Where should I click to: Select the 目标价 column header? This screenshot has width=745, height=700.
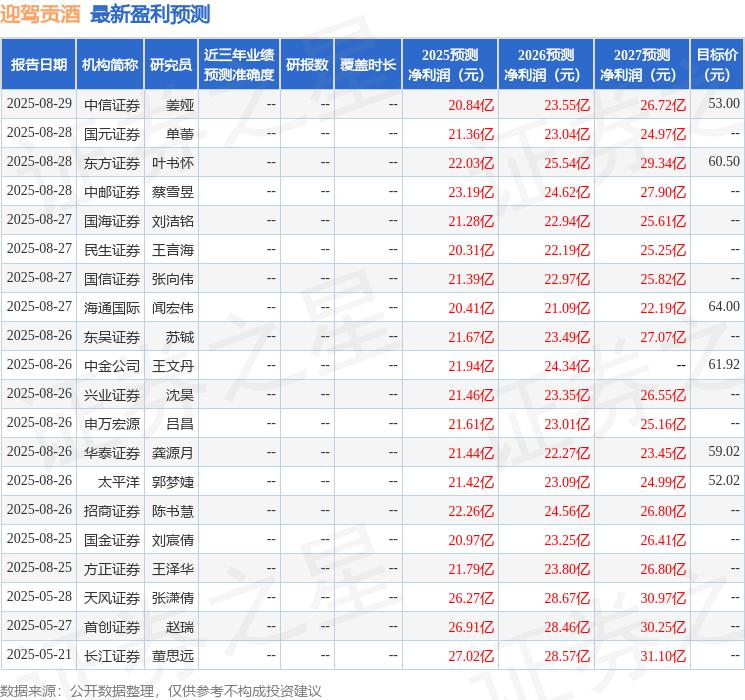pyautogui.click(x=717, y=65)
